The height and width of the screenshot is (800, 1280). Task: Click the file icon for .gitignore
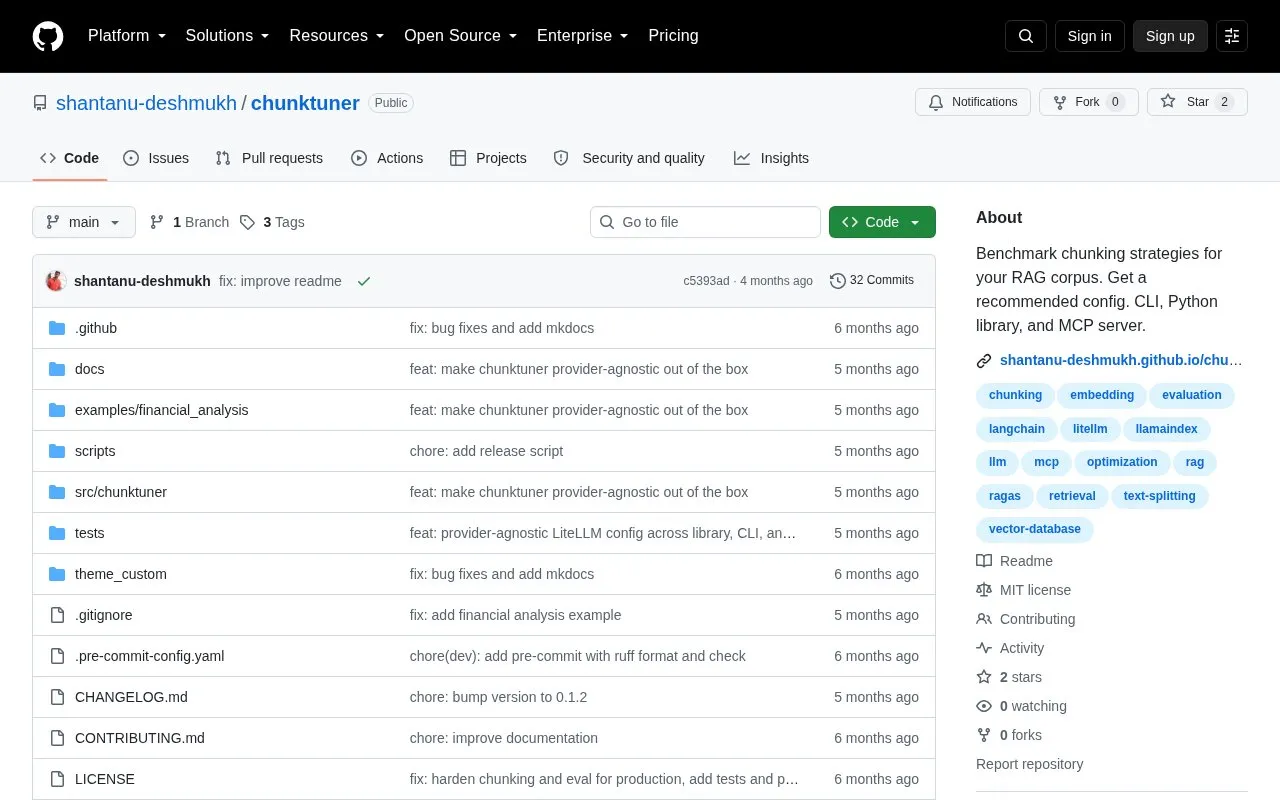coord(57,615)
